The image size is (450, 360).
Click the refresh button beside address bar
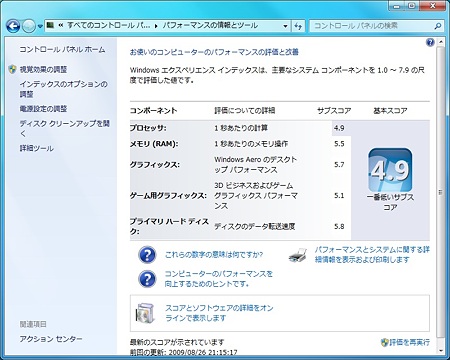(298, 26)
